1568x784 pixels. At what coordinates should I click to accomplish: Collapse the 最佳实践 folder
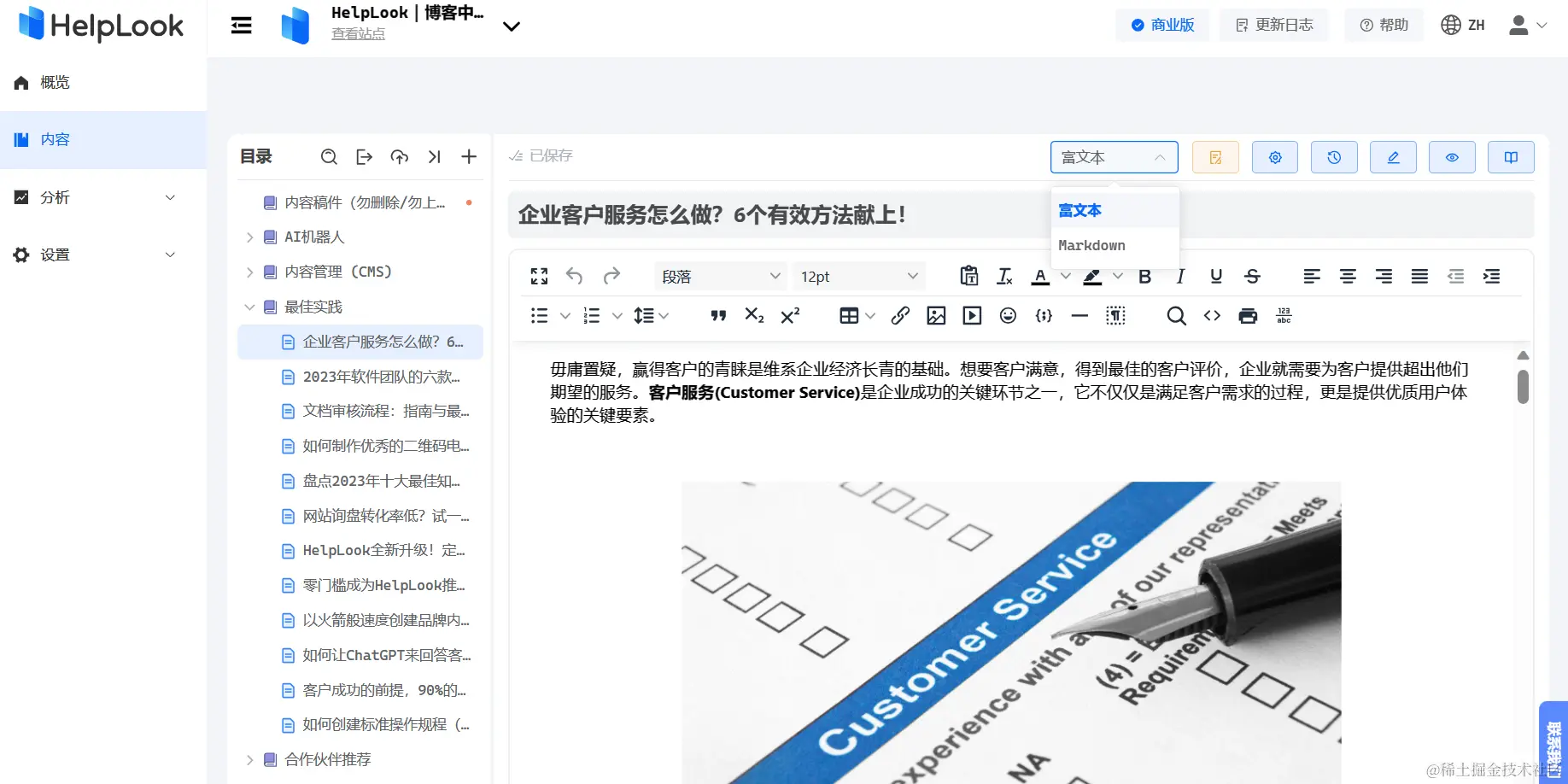coord(249,307)
